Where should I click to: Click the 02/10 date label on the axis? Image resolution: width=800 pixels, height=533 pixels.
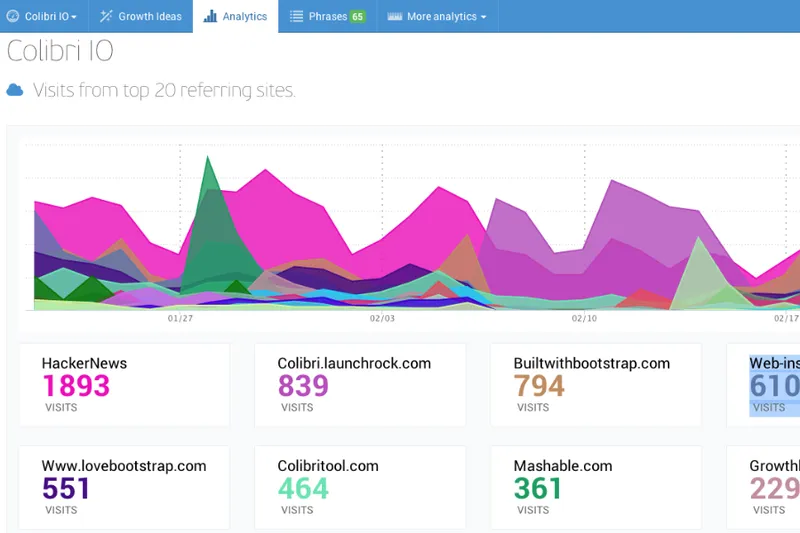tap(584, 318)
